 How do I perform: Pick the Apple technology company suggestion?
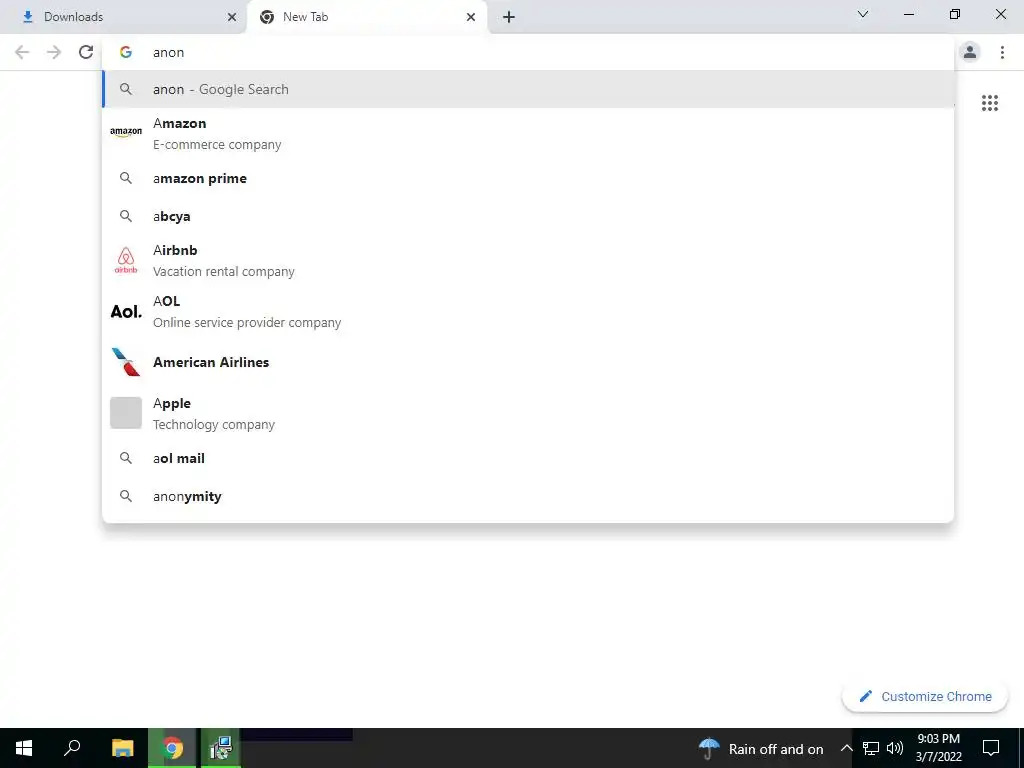[528, 413]
